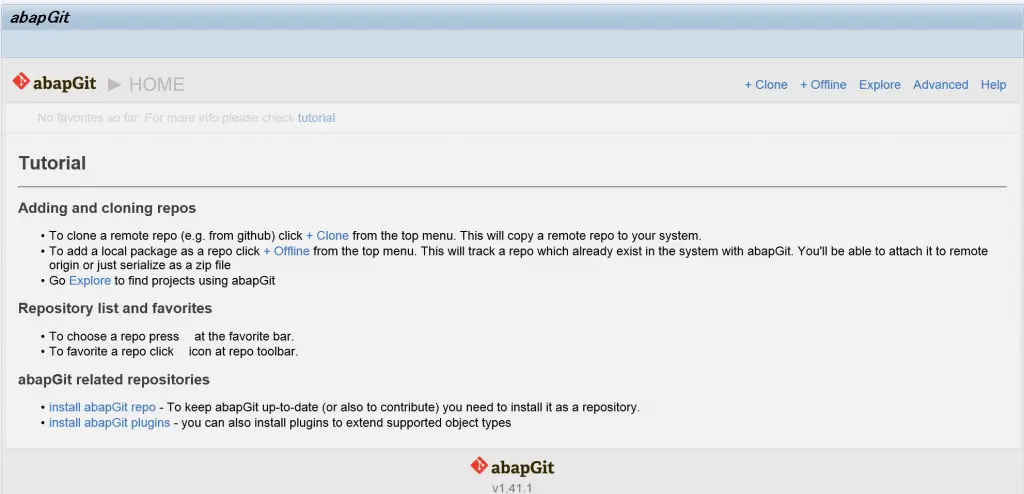Click the + Clone link in tutorial text
The height and width of the screenshot is (494, 1024).
click(327, 236)
